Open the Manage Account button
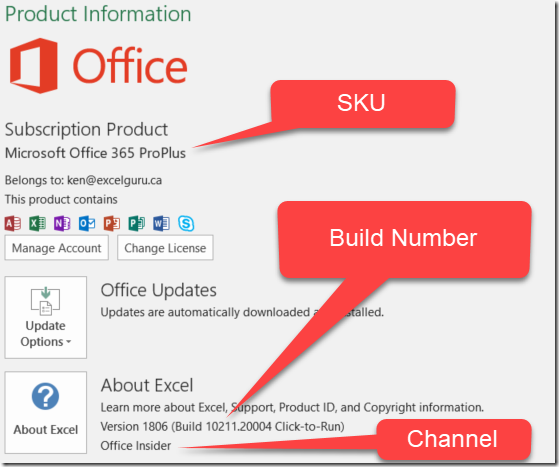This screenshot has width=559, height=467. (56, 248)
